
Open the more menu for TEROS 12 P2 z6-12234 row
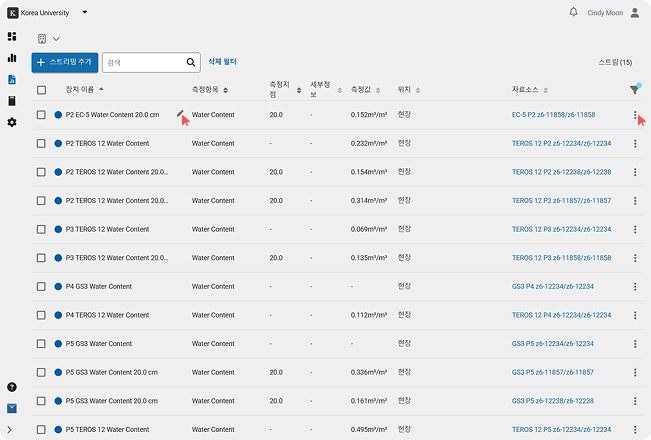coord(635,143)
